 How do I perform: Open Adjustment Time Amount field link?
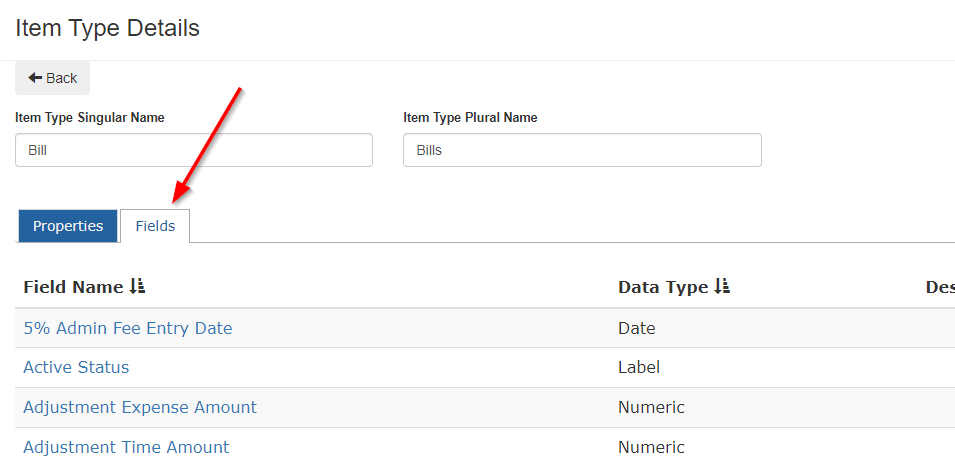tap(126, 447)
